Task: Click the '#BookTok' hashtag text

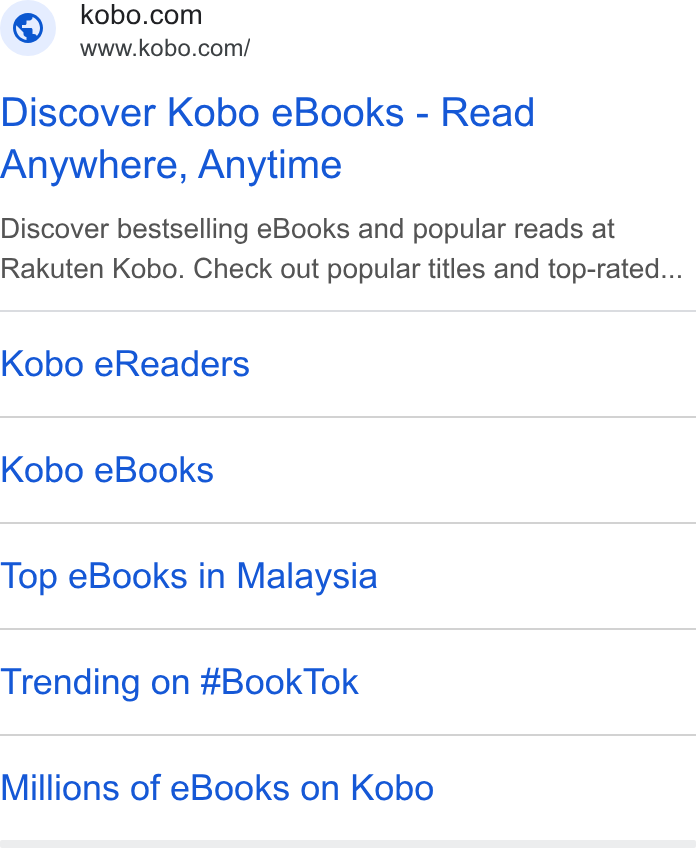Action: point(279,682)
